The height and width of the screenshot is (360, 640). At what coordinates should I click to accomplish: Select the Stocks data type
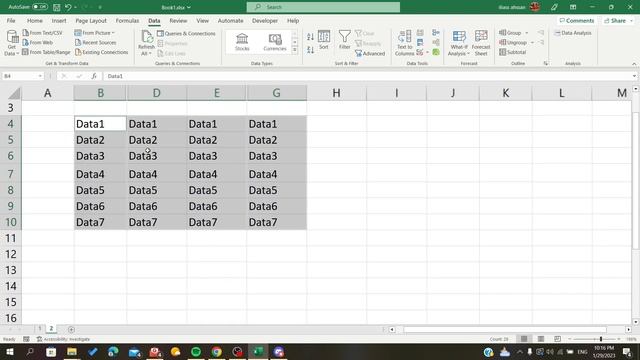(242, 42)
